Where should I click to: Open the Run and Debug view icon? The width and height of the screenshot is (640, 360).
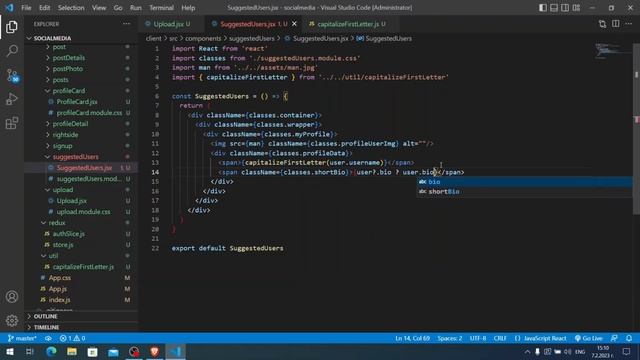point(12,99)
